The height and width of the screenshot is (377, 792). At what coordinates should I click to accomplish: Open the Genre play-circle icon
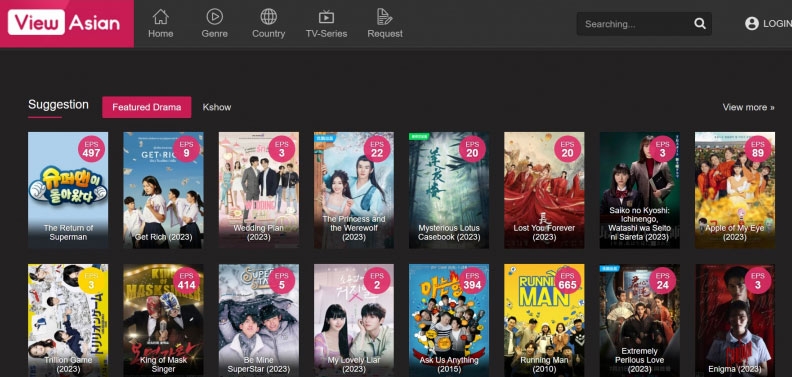(215, 17)
